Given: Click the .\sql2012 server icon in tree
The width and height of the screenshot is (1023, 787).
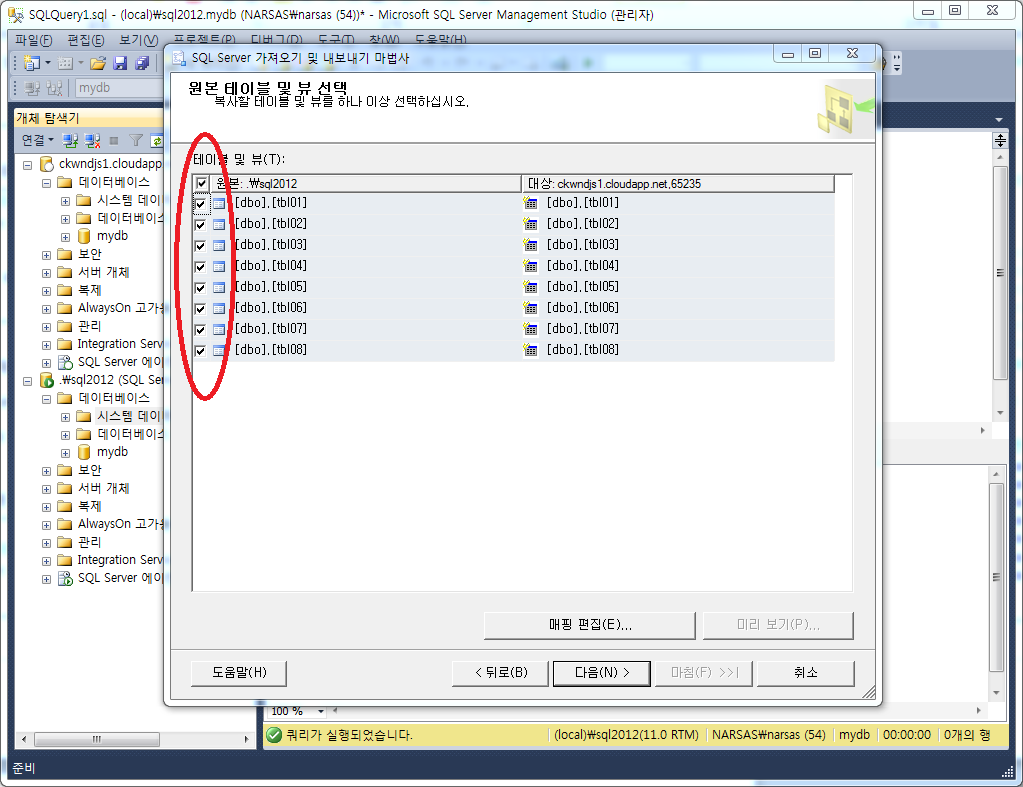Looking at the screenshot, I should click(47, 380).
